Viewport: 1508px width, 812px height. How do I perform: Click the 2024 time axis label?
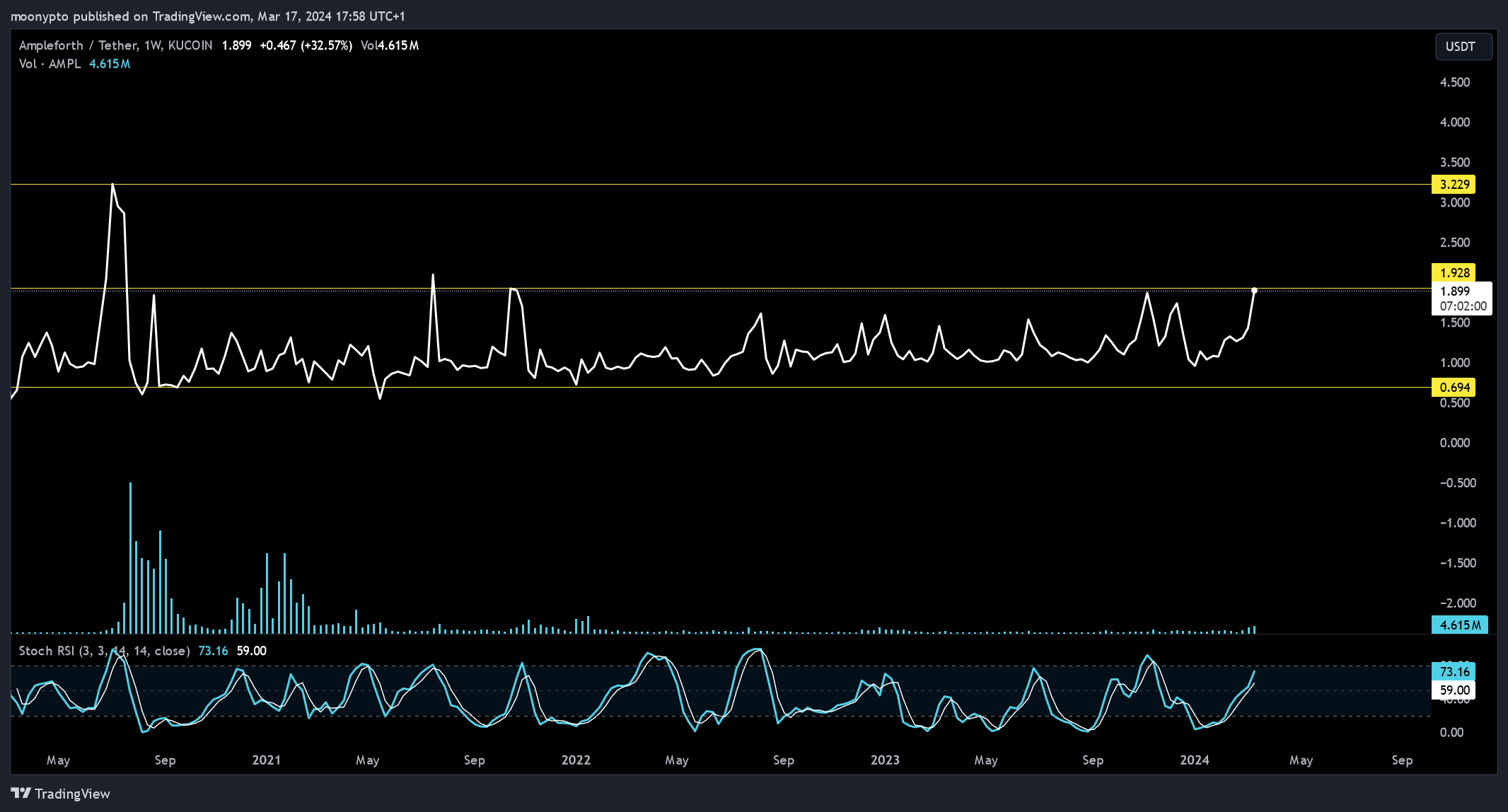tap(1195, 760)
